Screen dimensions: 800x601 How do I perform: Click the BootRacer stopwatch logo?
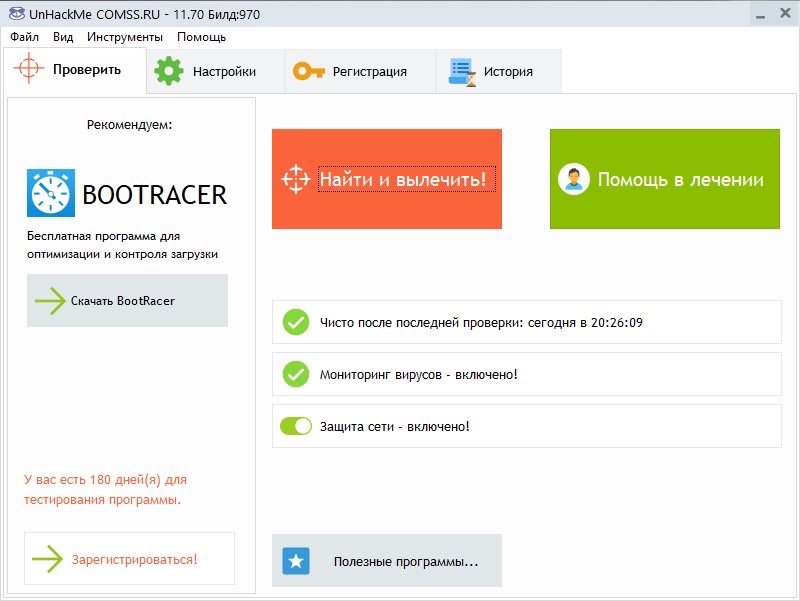tap(51, 193)
